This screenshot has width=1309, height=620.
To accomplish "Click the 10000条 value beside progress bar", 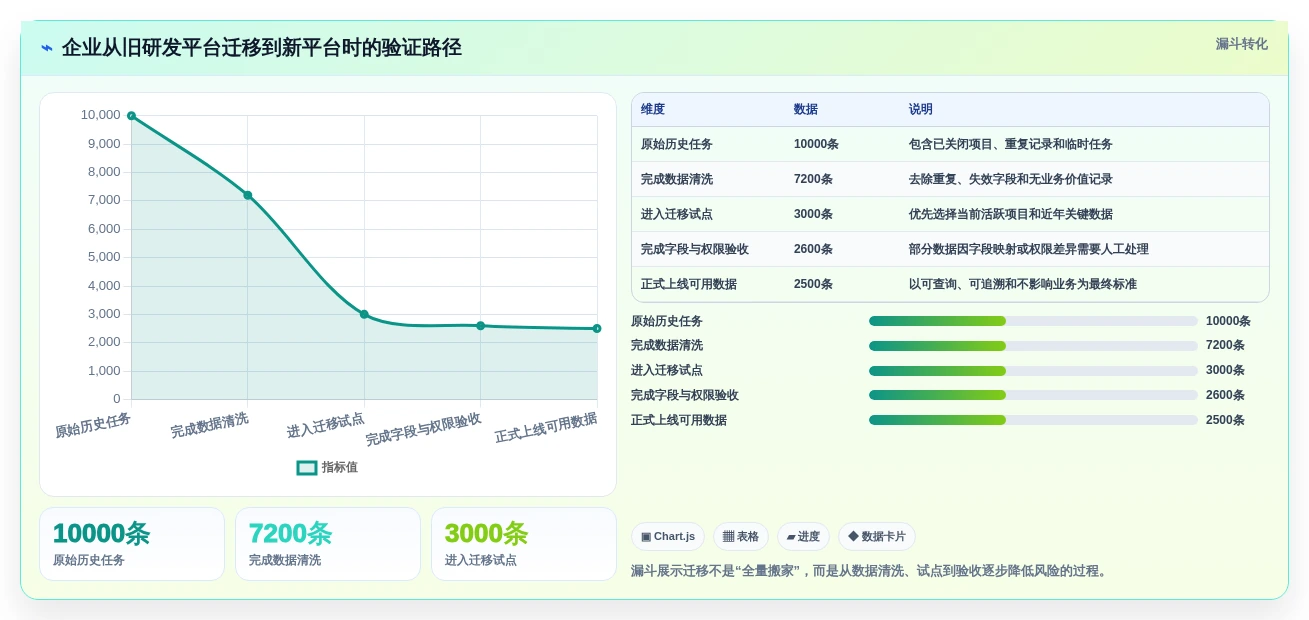I will pos(1228,321).
